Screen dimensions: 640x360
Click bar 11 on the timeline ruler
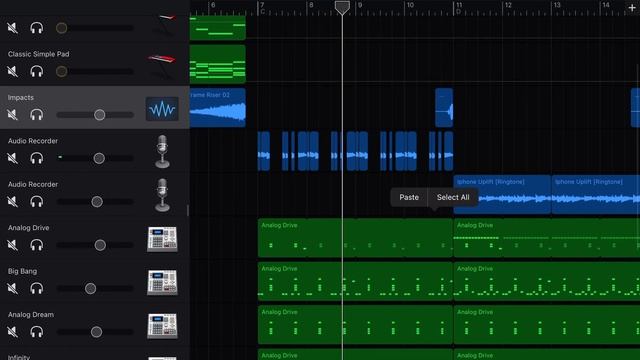pos(459,5)
